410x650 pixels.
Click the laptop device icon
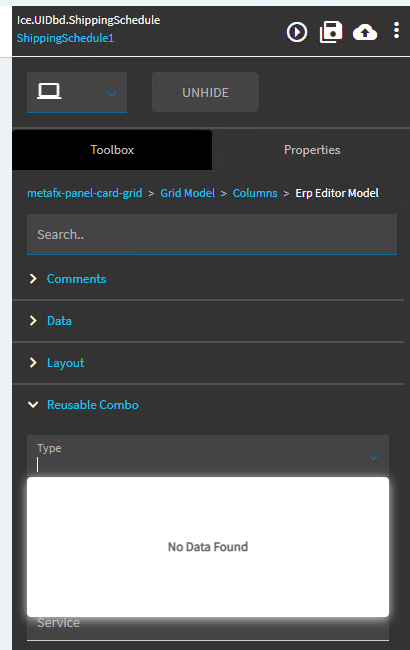click(49, 91)
